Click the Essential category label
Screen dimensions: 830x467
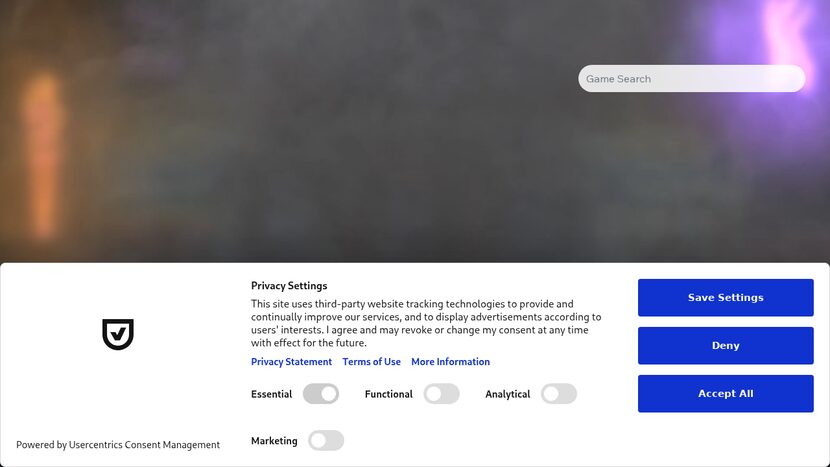click(271, 394)
